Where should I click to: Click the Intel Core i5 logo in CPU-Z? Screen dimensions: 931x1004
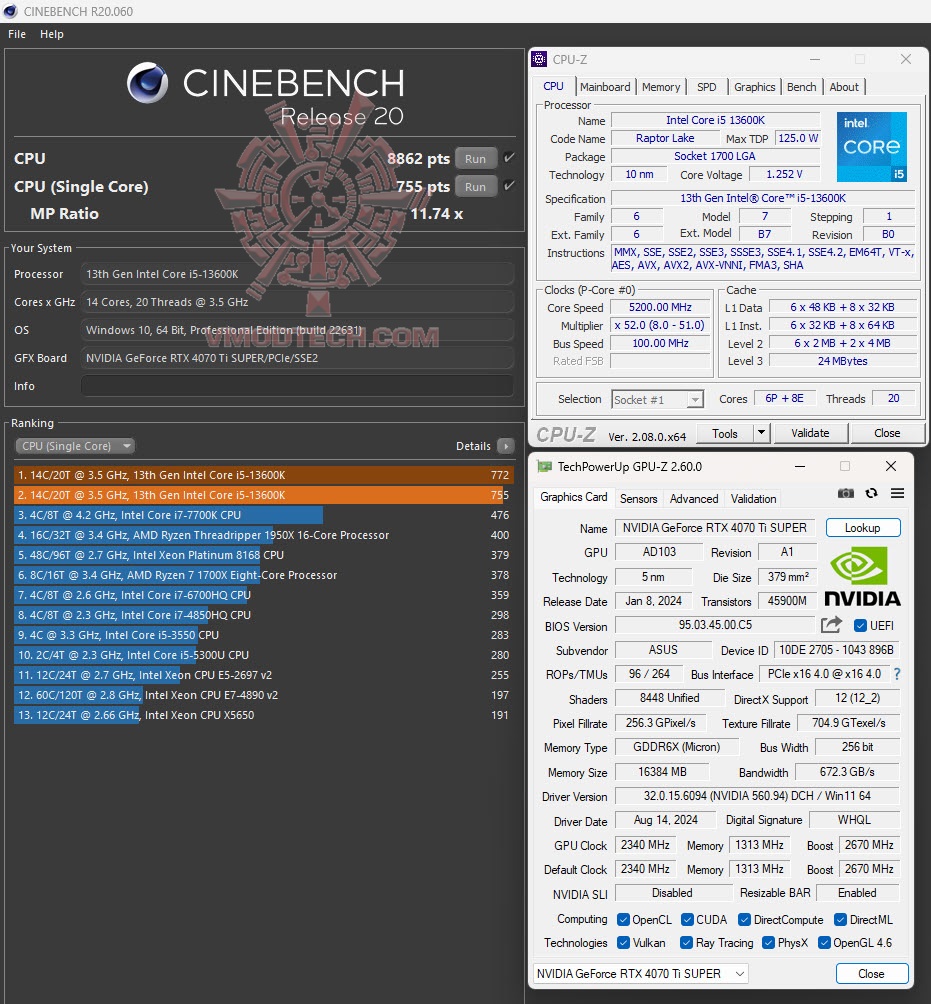tap(871, 147)
